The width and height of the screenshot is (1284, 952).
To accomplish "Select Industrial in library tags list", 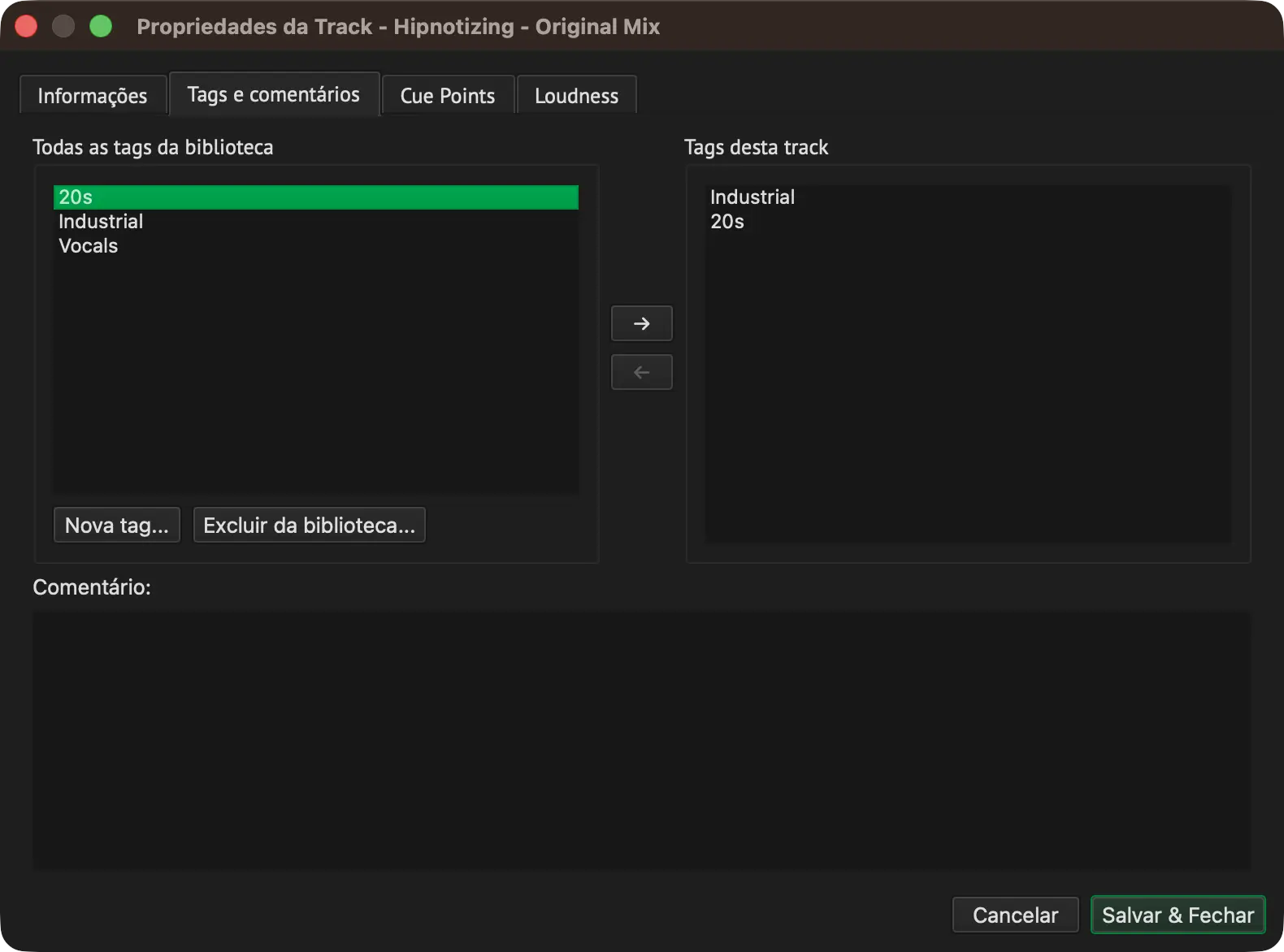I will tap(316, 222).
